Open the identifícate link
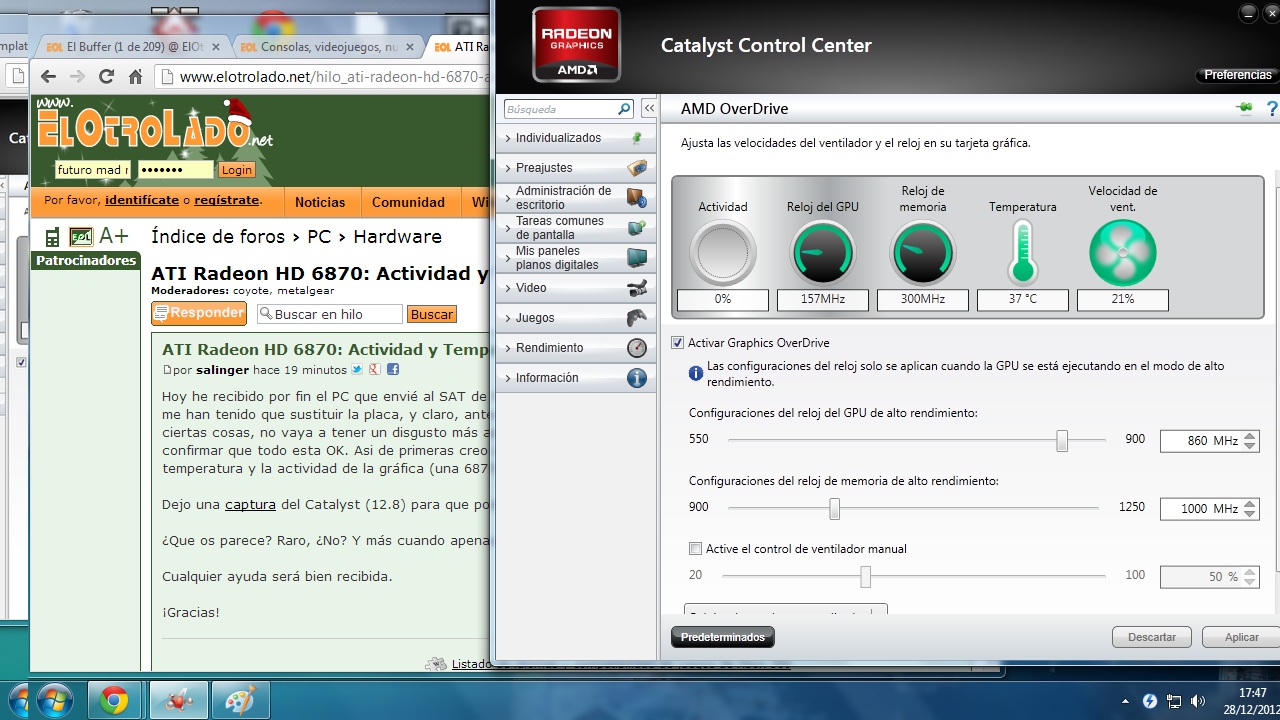Screen dimensions: 1280x720 [142, 200]
